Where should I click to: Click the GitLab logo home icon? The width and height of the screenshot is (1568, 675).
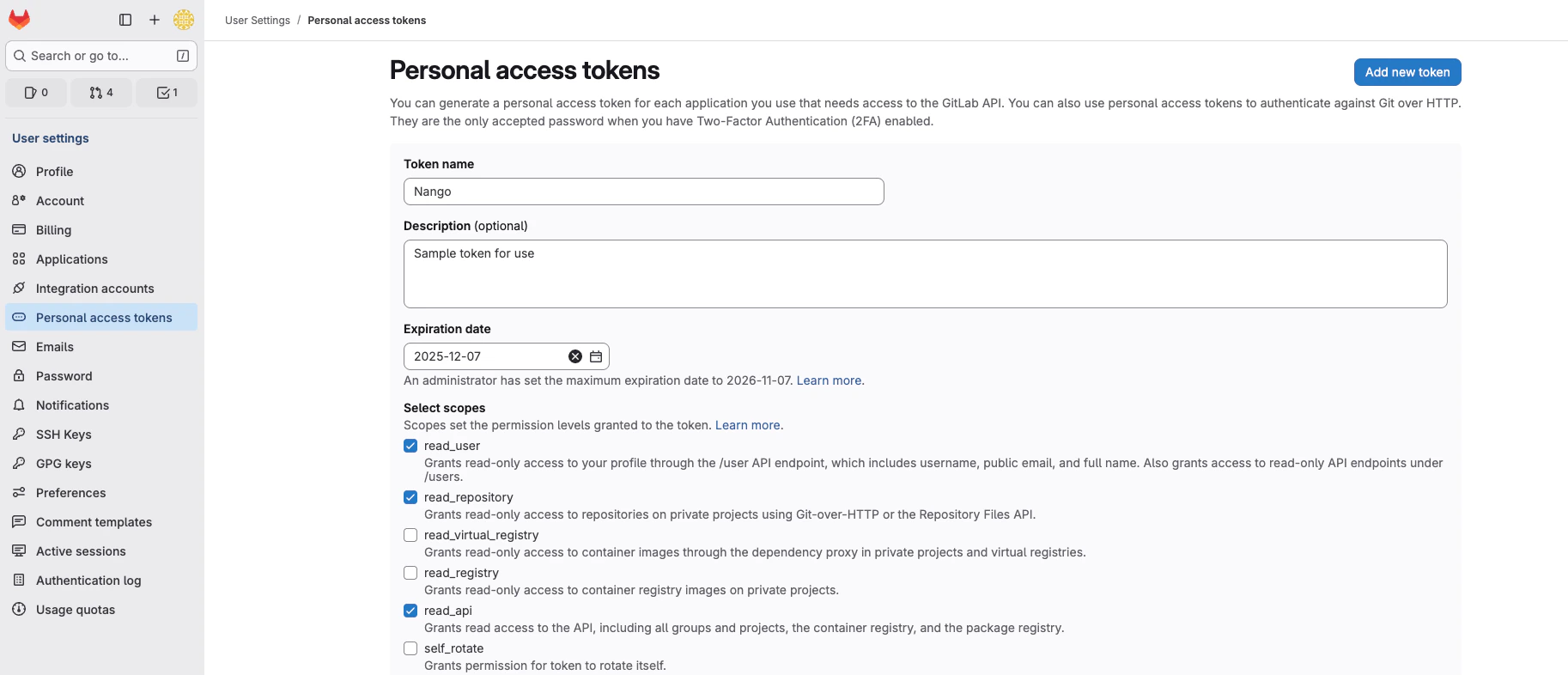pos(19,19)
